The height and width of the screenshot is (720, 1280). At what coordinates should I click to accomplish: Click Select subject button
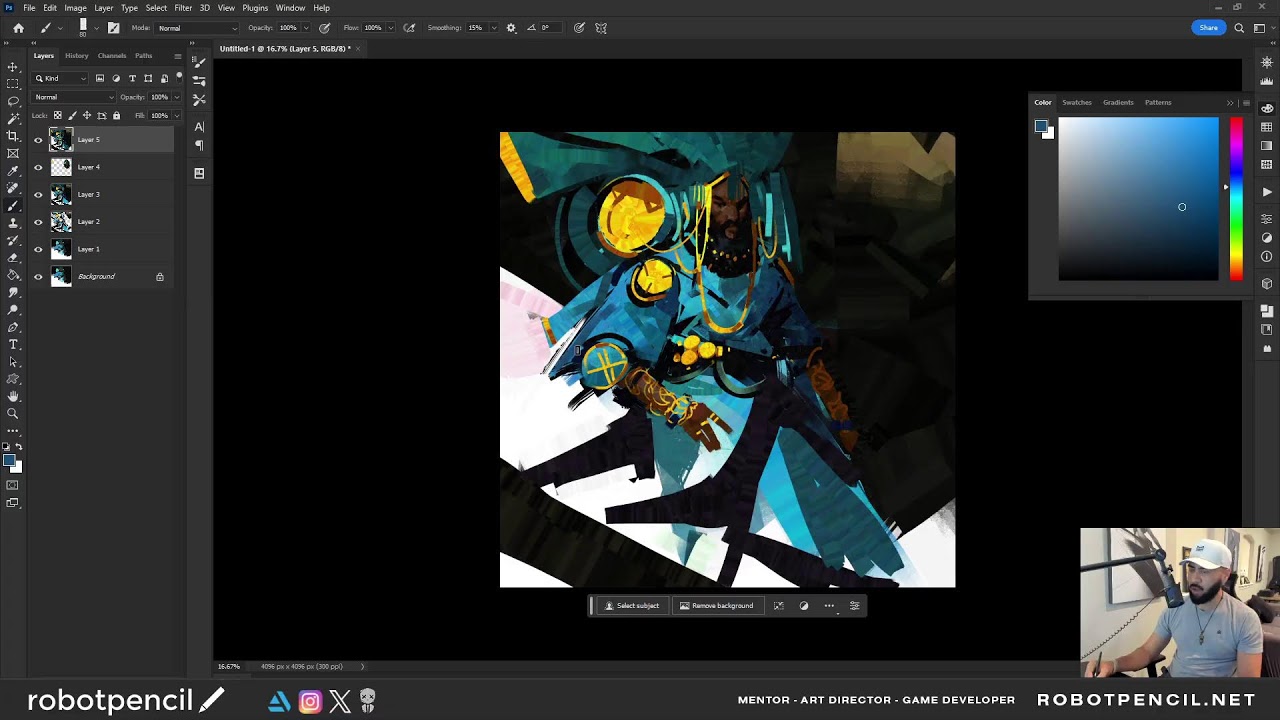pyautogui.click(x=632, y=606)
